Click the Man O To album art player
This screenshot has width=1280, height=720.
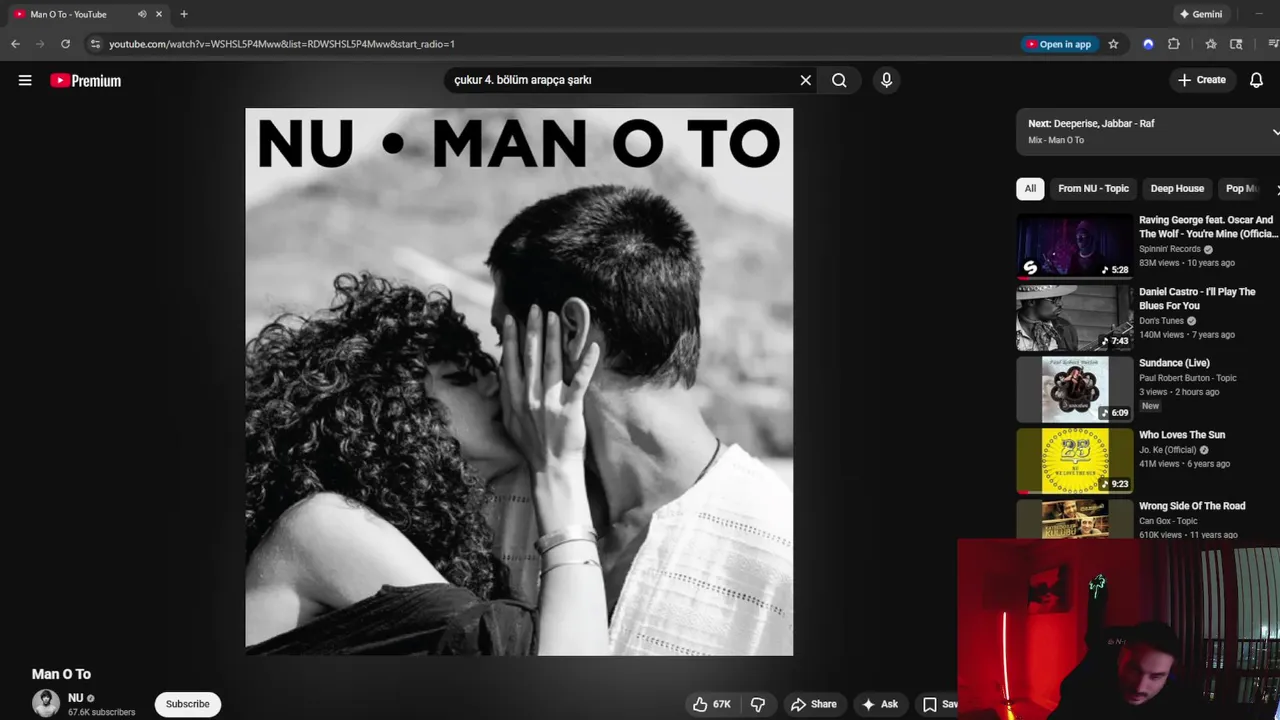pyautogui.click(x=519, y=382)
